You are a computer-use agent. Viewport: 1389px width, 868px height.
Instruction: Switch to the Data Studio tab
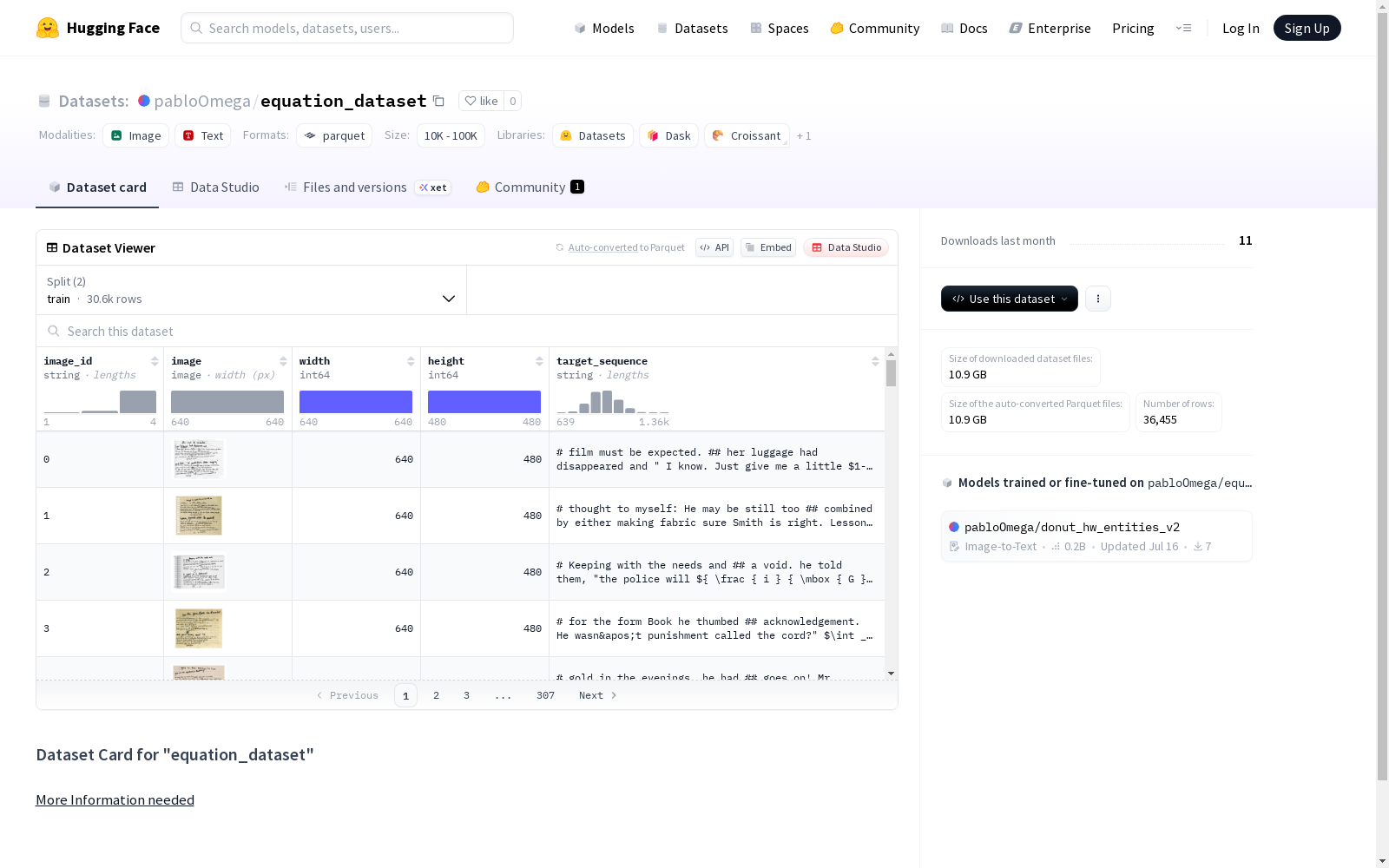coord(215,187)
